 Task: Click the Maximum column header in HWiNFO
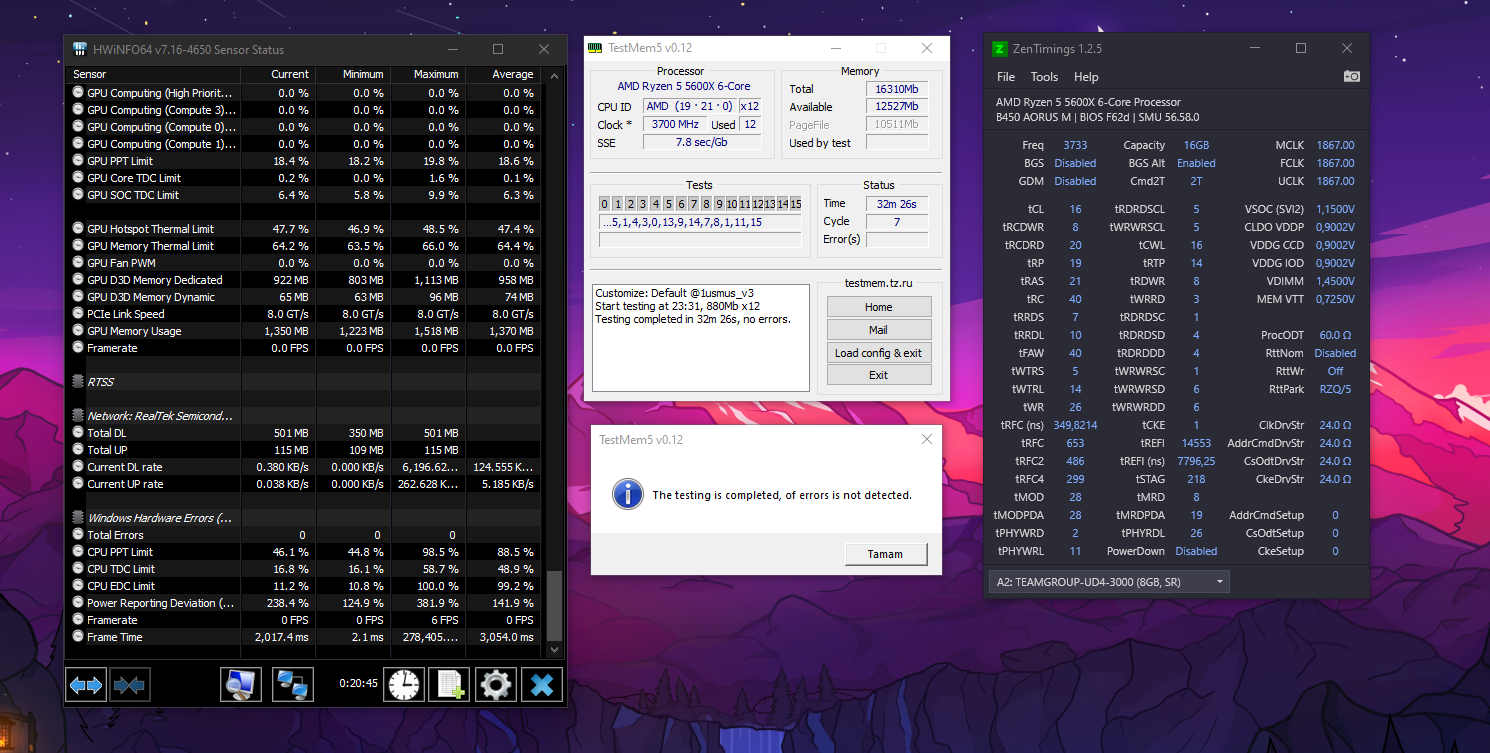pos(427,74)
